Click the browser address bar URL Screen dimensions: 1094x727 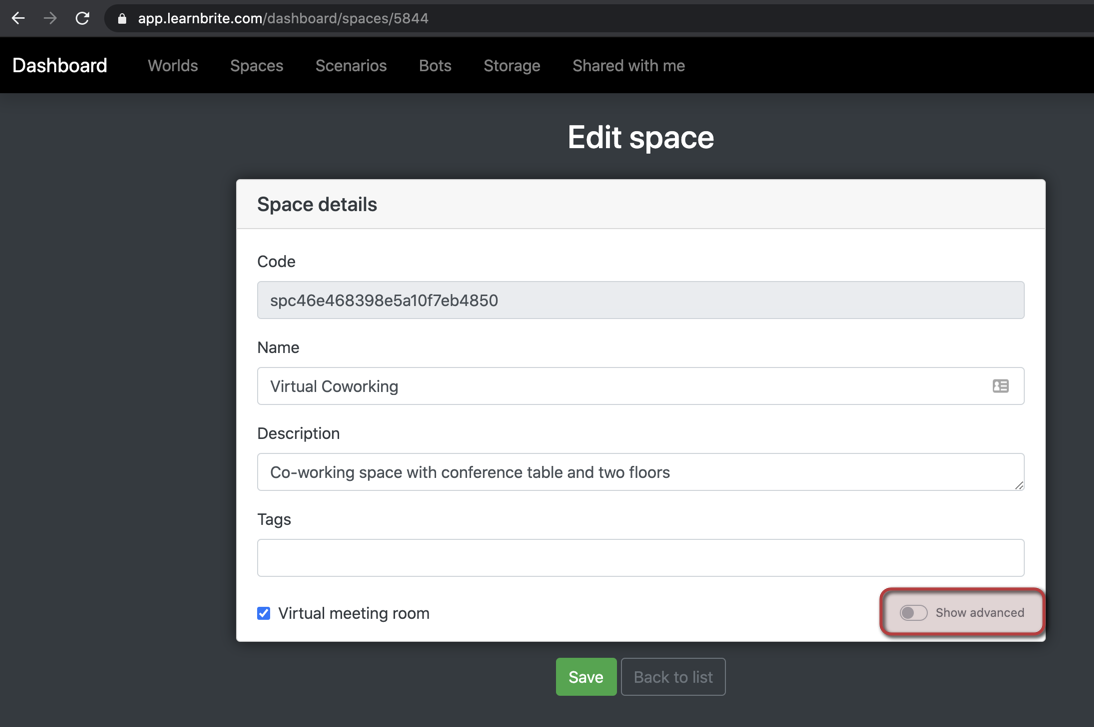tap(283, 19)
